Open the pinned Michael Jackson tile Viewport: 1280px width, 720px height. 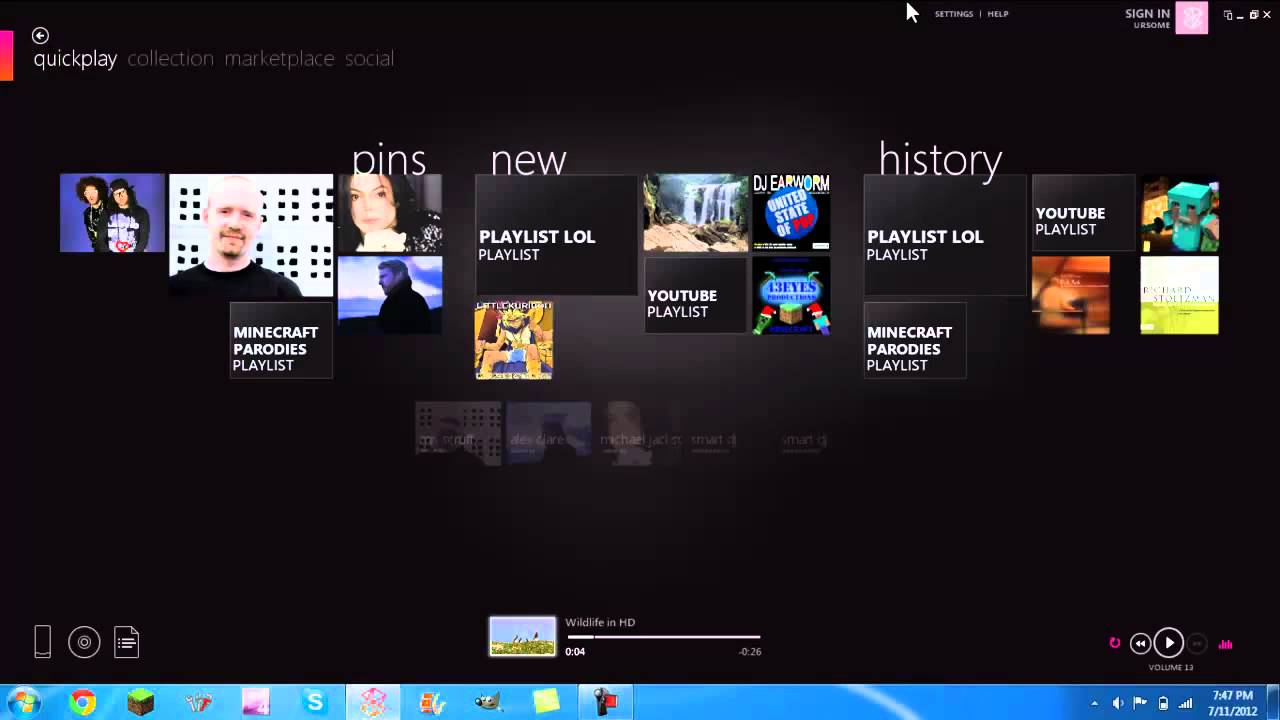390,213
